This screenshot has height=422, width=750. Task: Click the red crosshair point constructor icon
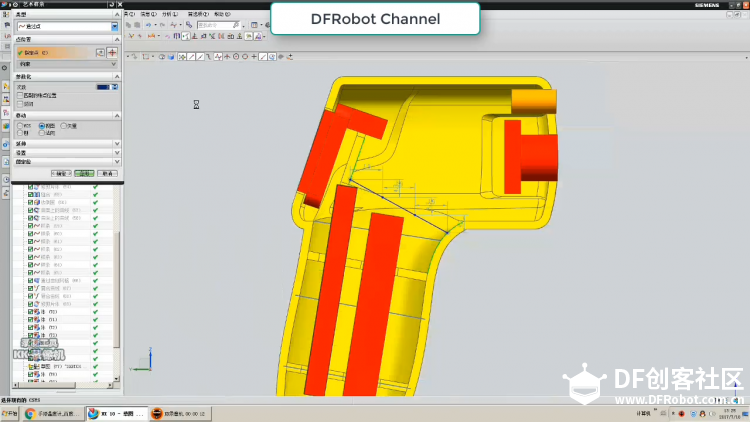112,52
